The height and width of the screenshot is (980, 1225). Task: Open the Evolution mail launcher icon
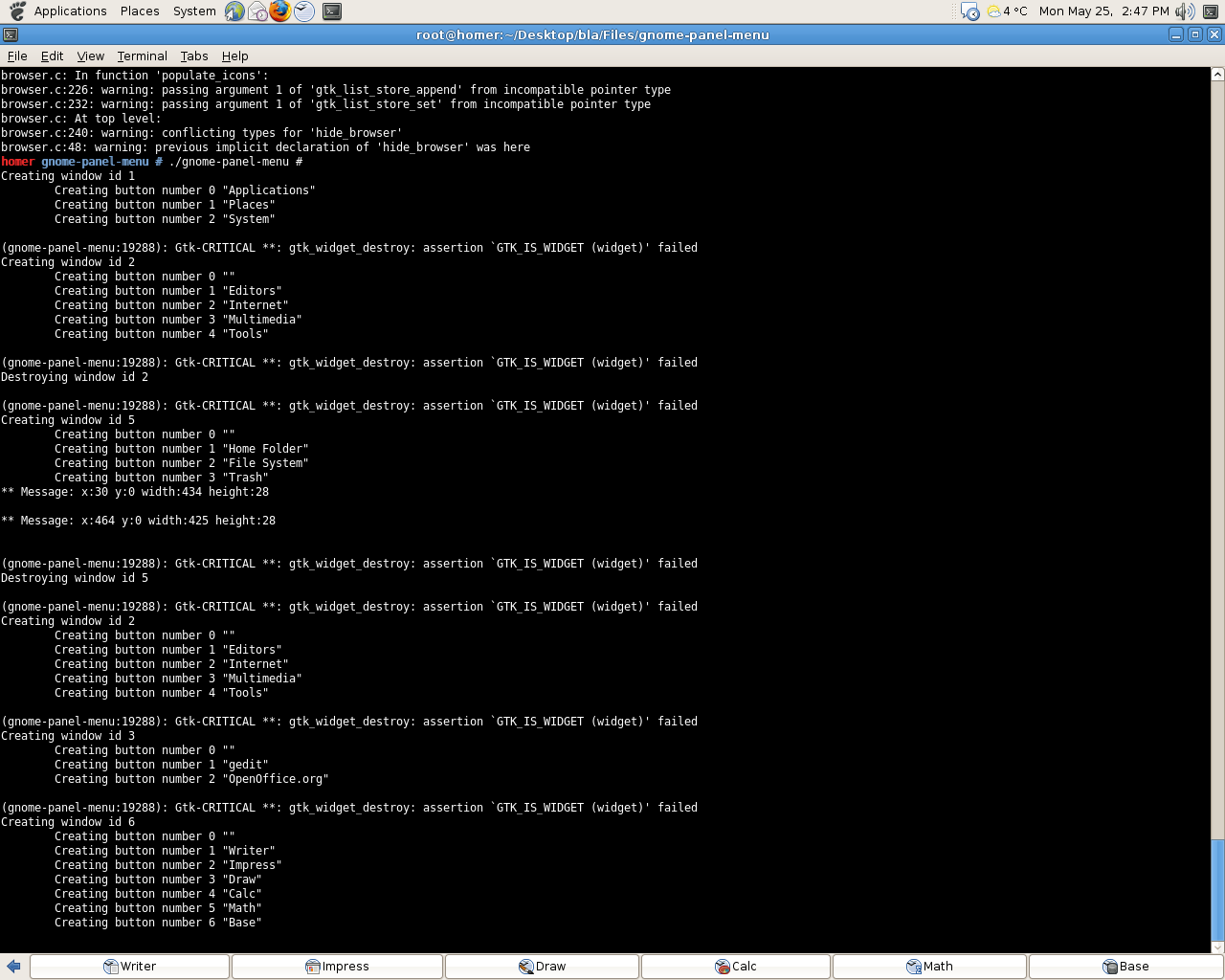pyautogui.click(x=257, y=11)
